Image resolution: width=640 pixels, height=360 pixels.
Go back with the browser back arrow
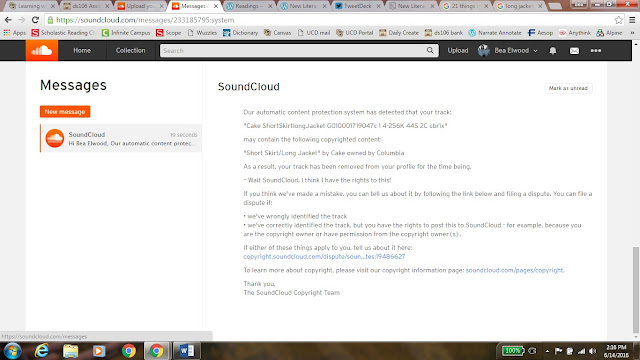point(8,20)
